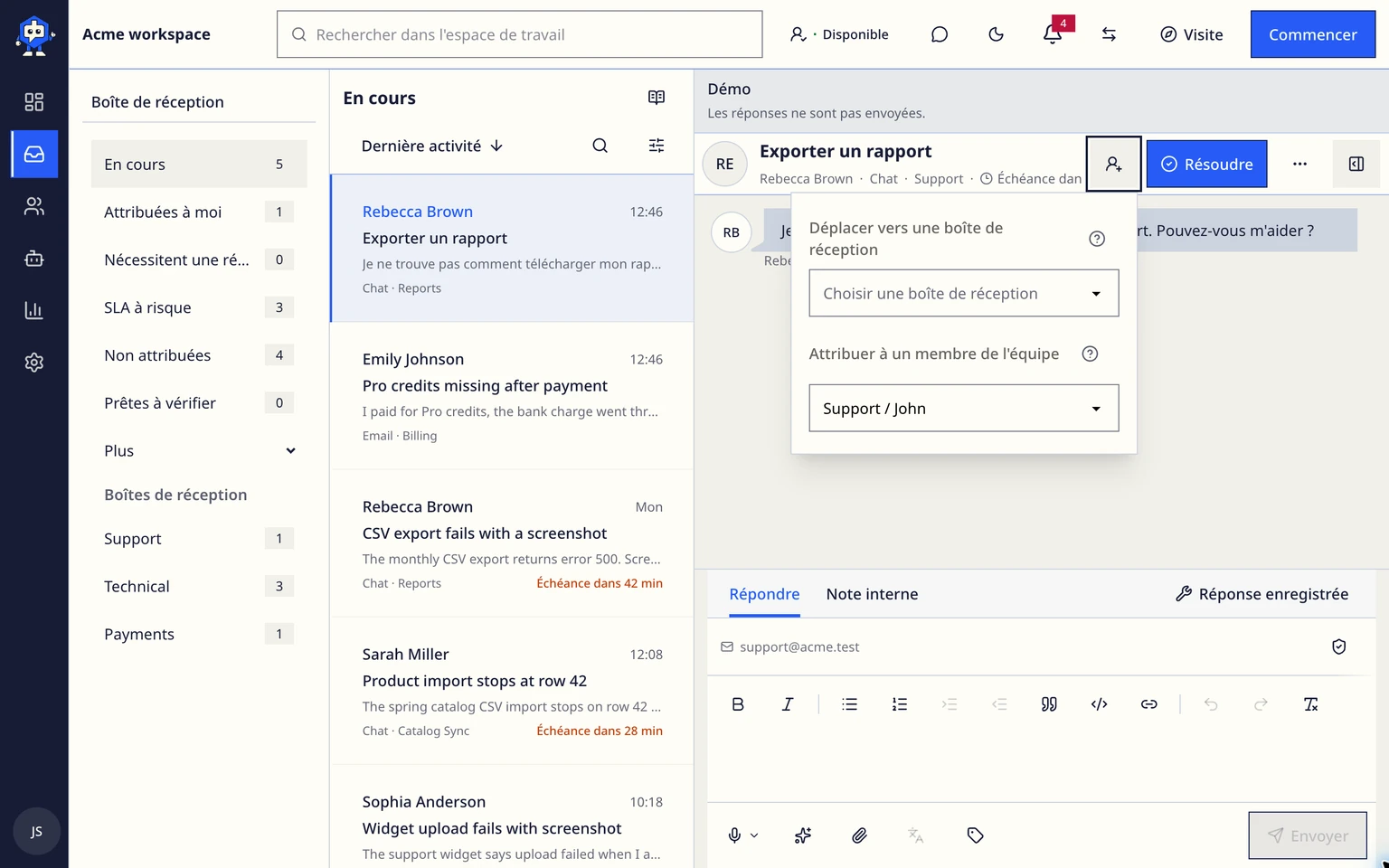
Task: Open the contacts icon in left sidebar
Action: (33, 206)
